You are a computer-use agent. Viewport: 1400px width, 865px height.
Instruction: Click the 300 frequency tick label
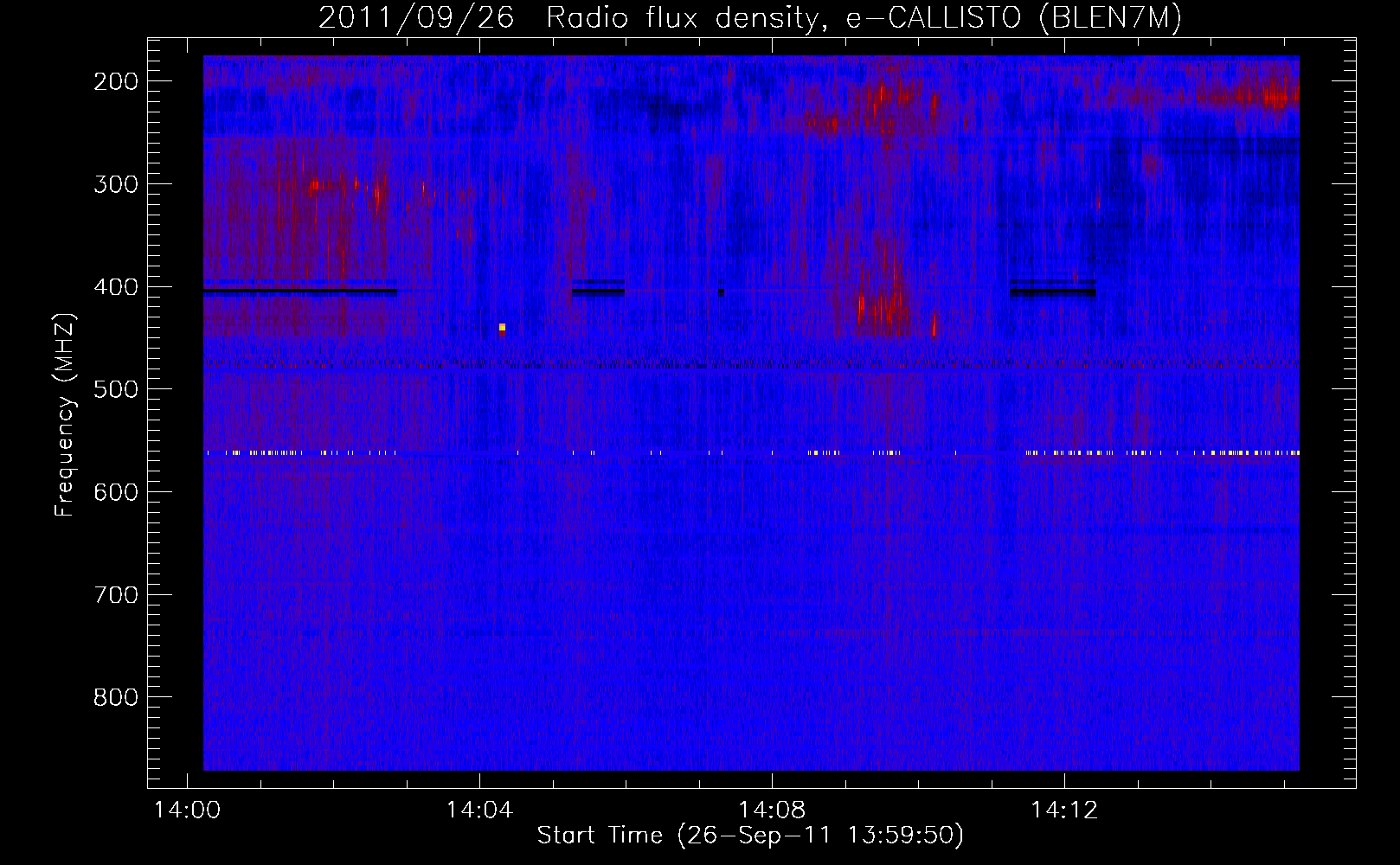(116, 184)
